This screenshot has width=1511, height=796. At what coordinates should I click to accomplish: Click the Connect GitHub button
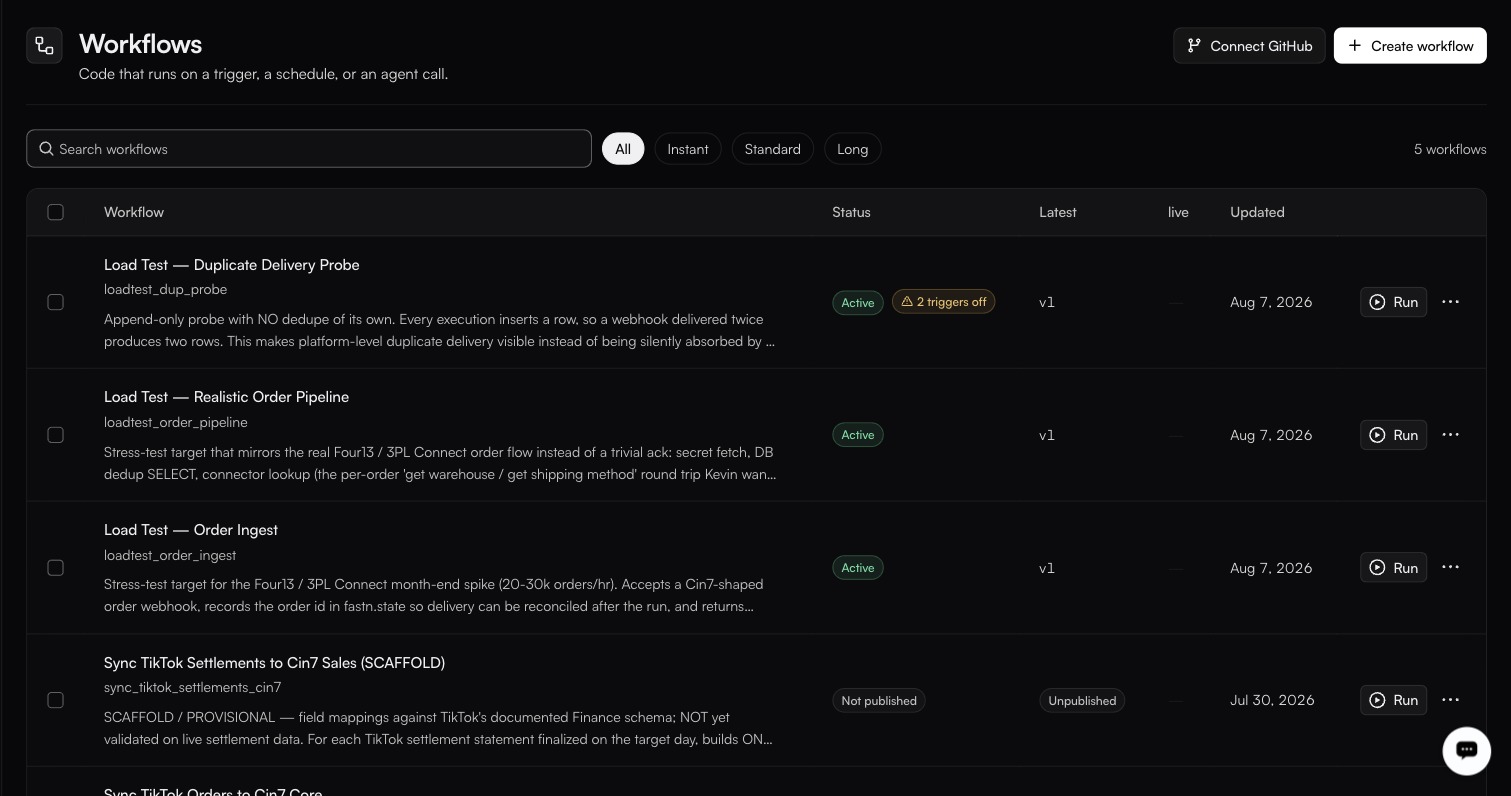pyautogui.click(x=1249, y=46)
